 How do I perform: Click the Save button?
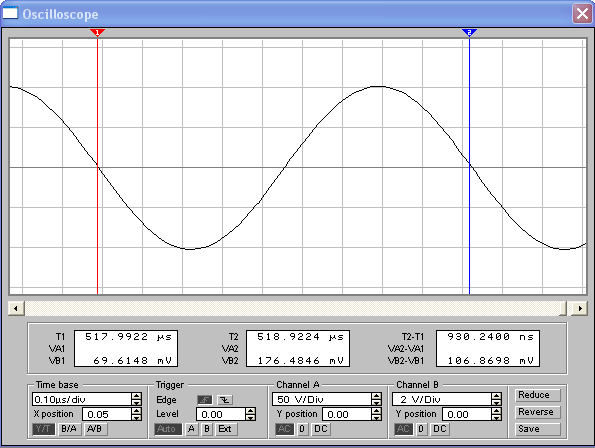537,429
